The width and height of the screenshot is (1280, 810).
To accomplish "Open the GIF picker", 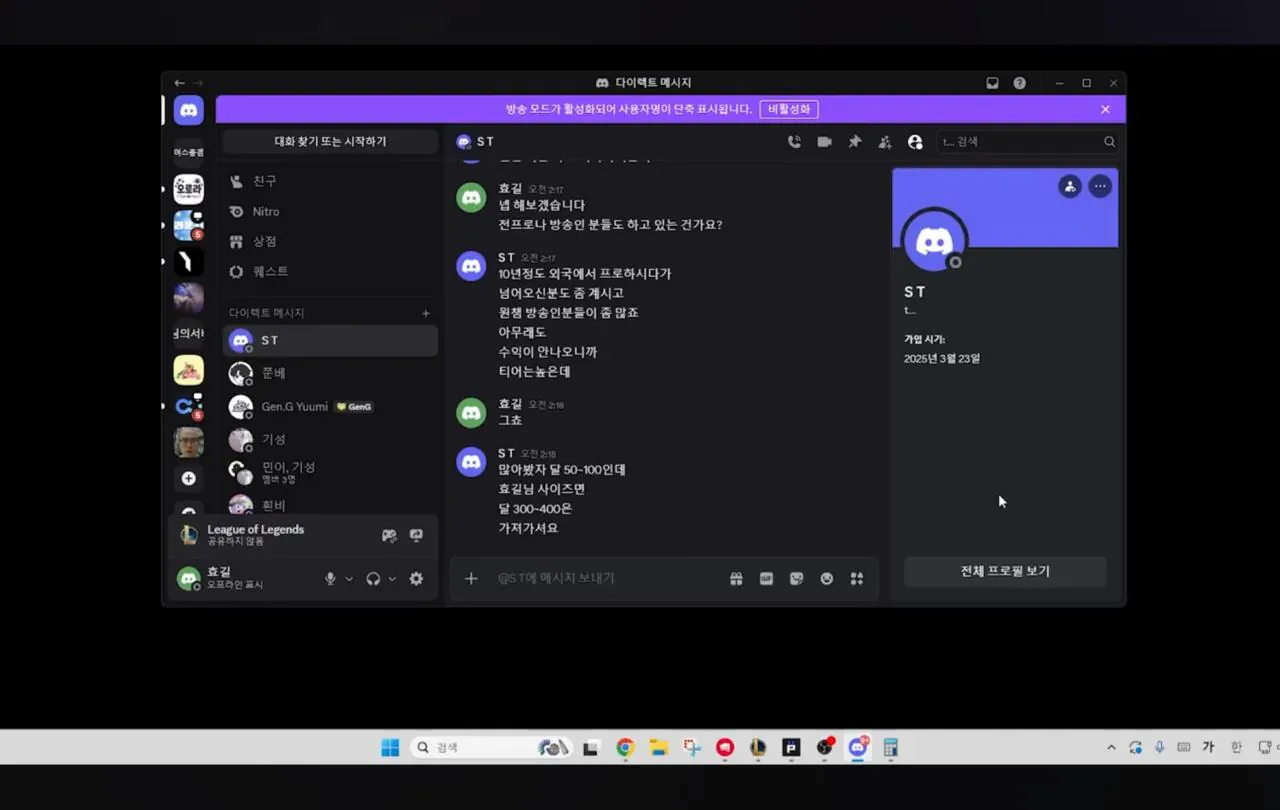I will [766, 578].
